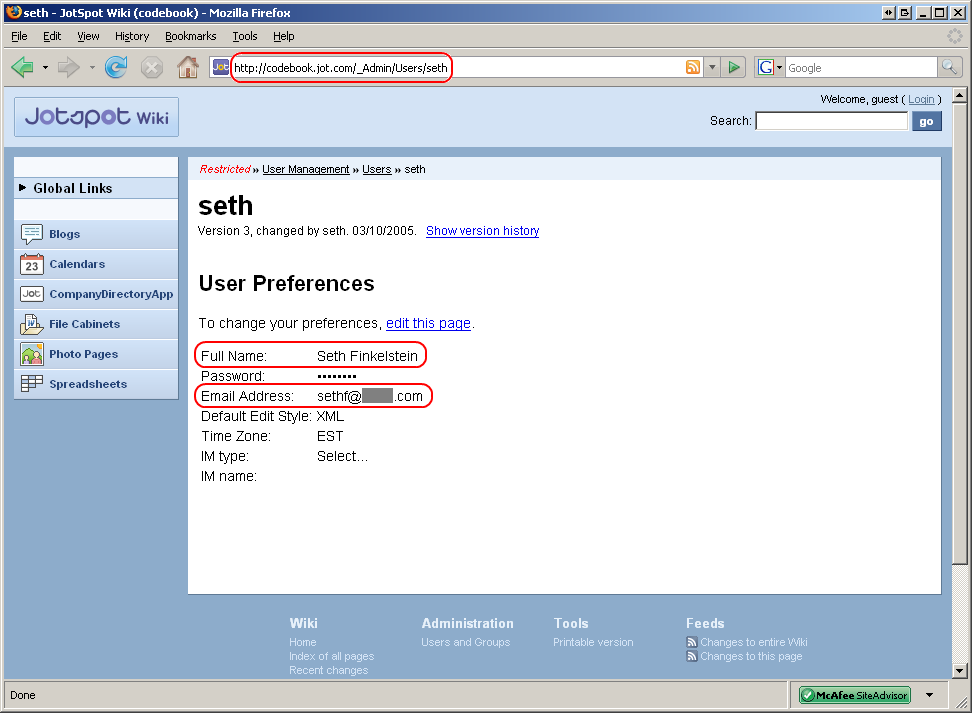Click the CompanyDirectoryApp Jot icon
Screen dimensions: 972x713
coord(32,294)
